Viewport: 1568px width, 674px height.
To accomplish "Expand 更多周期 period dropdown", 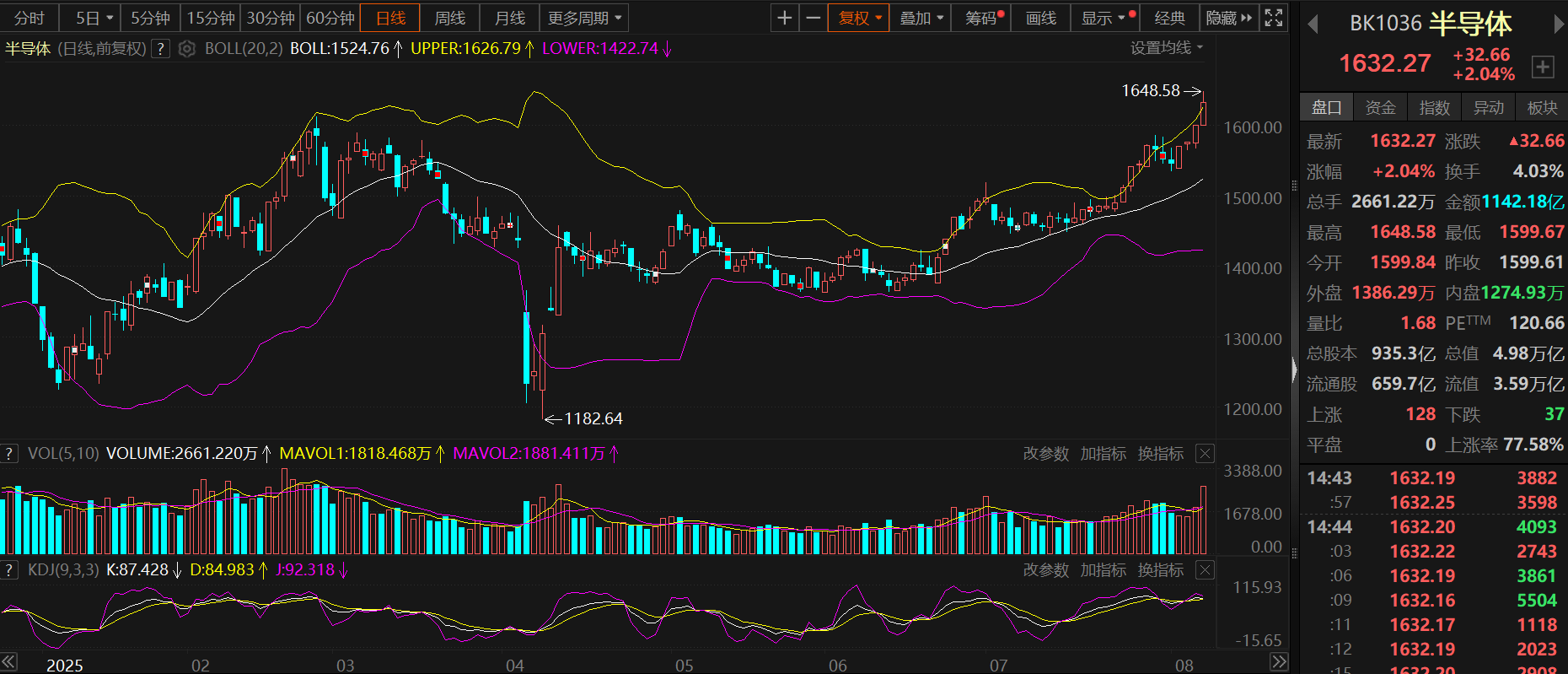I will click(584, 18).
